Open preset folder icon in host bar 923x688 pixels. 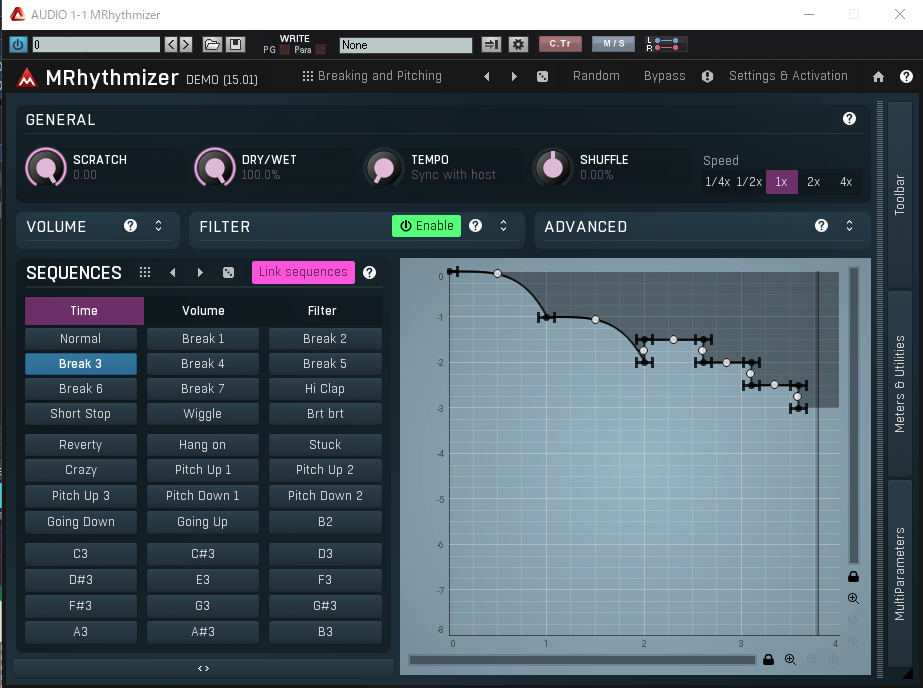[x=212, y=44]
